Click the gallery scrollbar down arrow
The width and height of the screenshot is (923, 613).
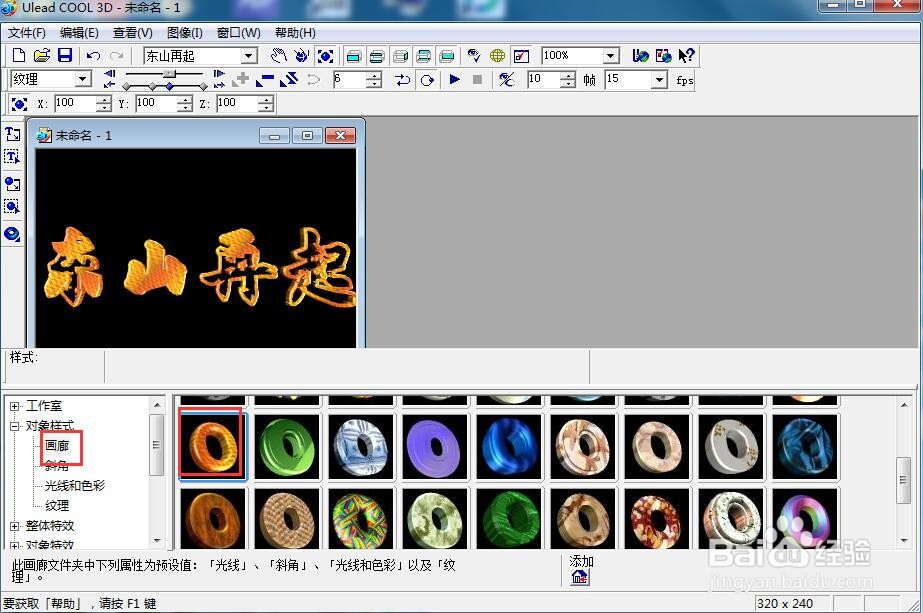(x=904, y=540)
